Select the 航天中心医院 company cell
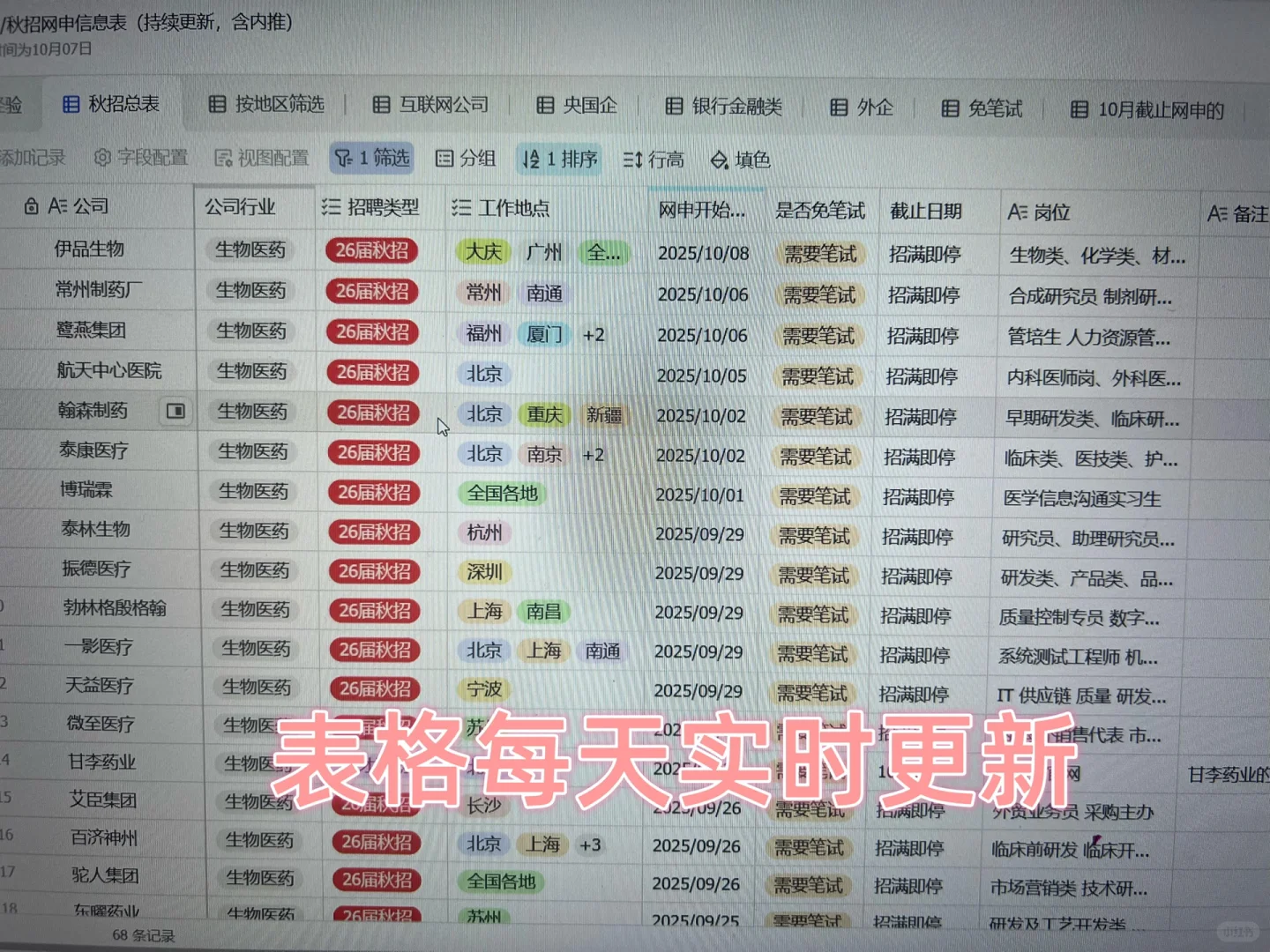This screenshot has height=952, width=1270. click(109, 370)
